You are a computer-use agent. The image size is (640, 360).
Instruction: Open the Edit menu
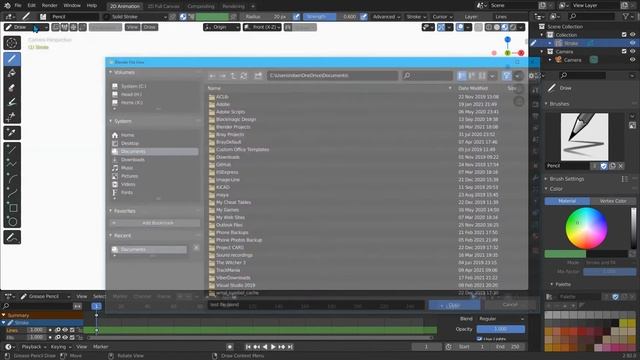(31, 6)
